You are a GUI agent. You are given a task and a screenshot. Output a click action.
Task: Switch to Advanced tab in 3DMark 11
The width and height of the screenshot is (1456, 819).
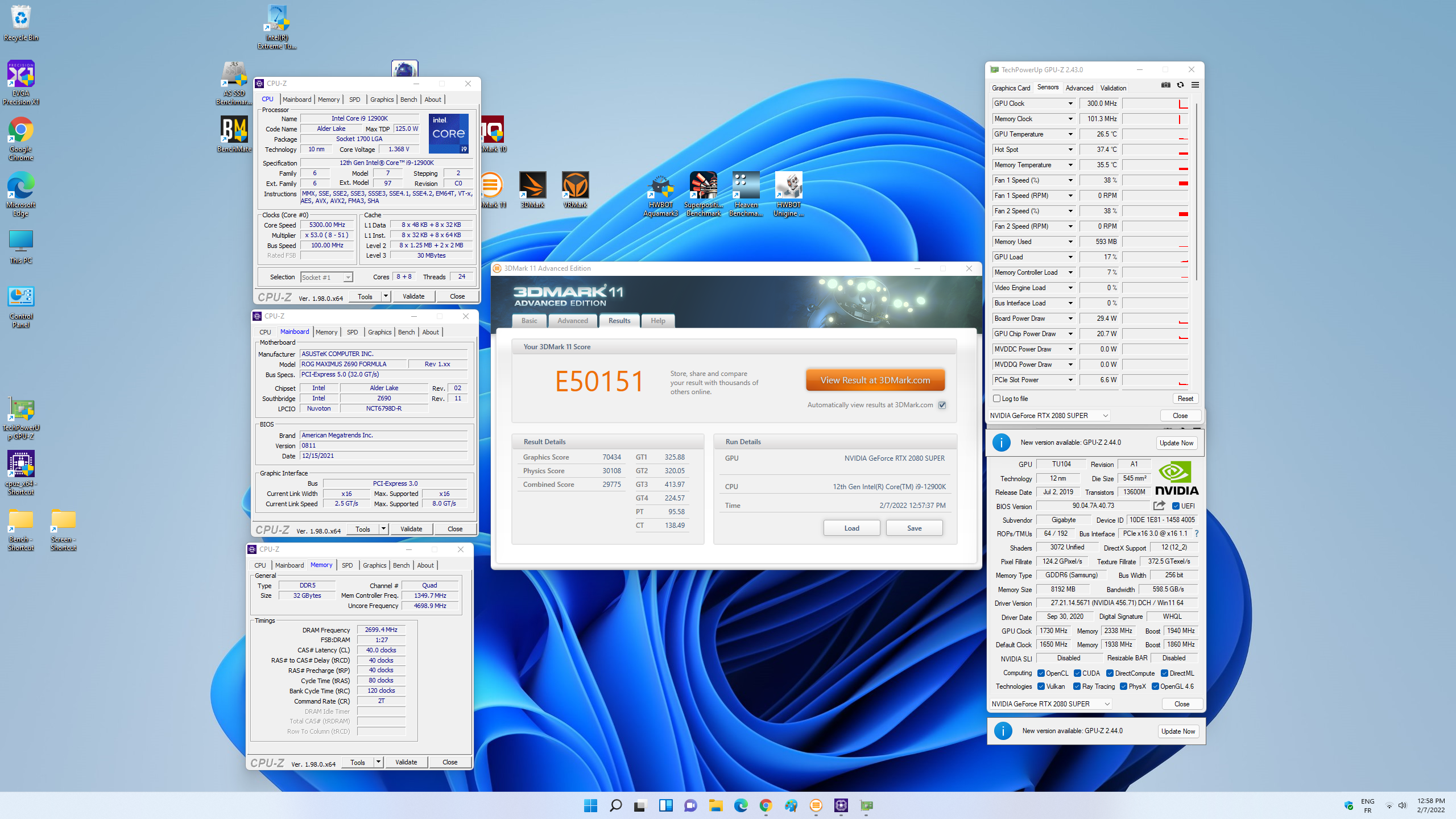point(572,321)
